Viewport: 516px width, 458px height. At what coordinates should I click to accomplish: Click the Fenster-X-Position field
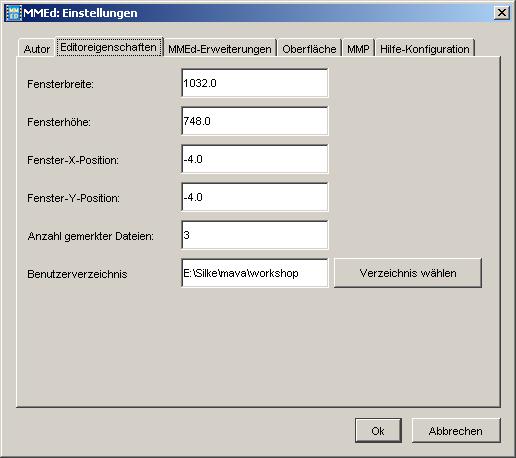coord(255,159)
